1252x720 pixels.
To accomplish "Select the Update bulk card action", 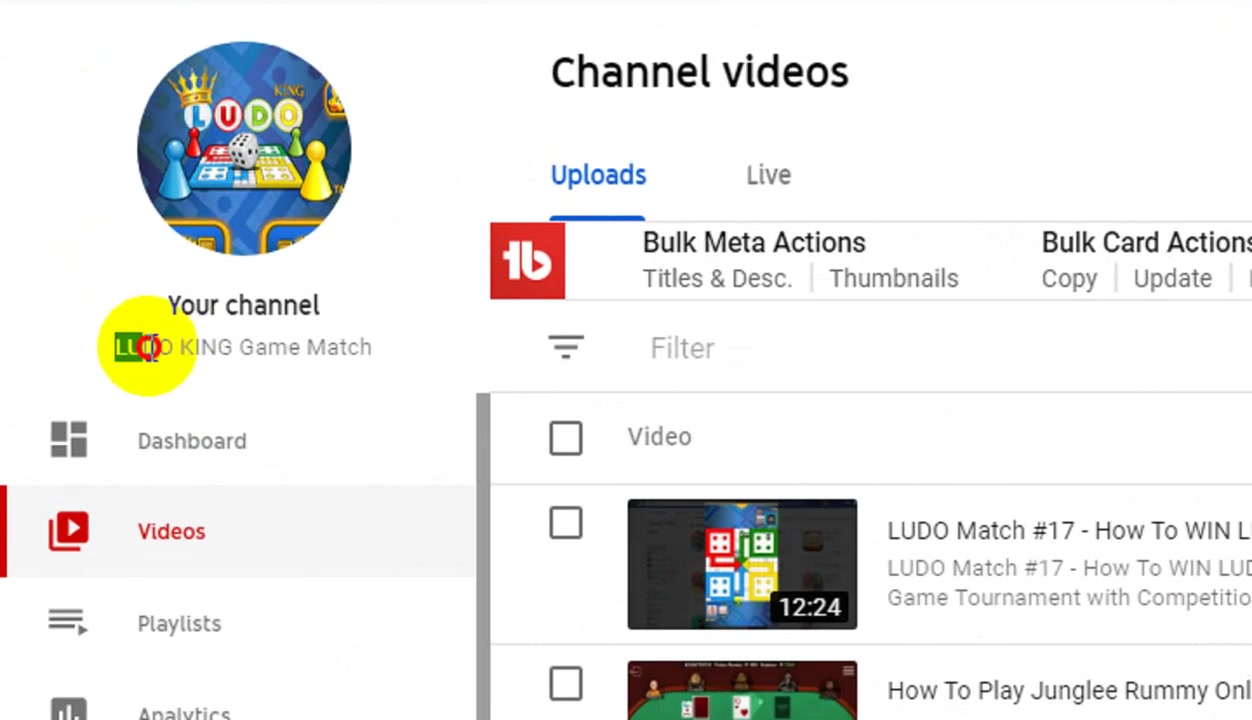I will point(1173,279).
